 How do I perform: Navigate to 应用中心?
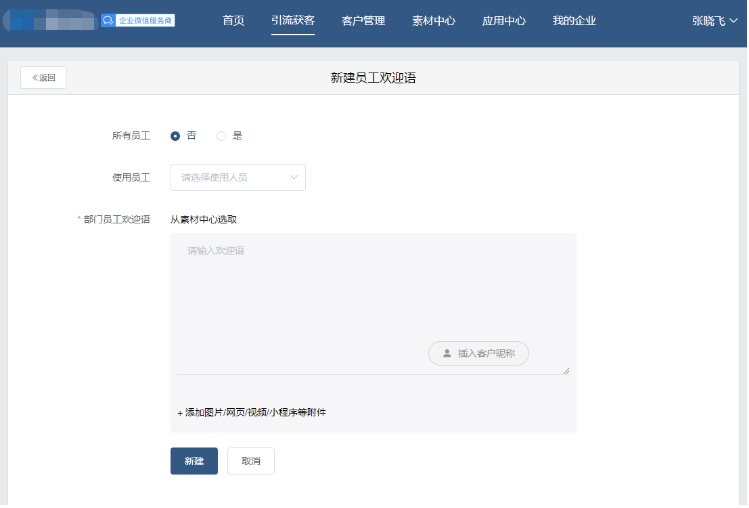click(x=503, y=20)
